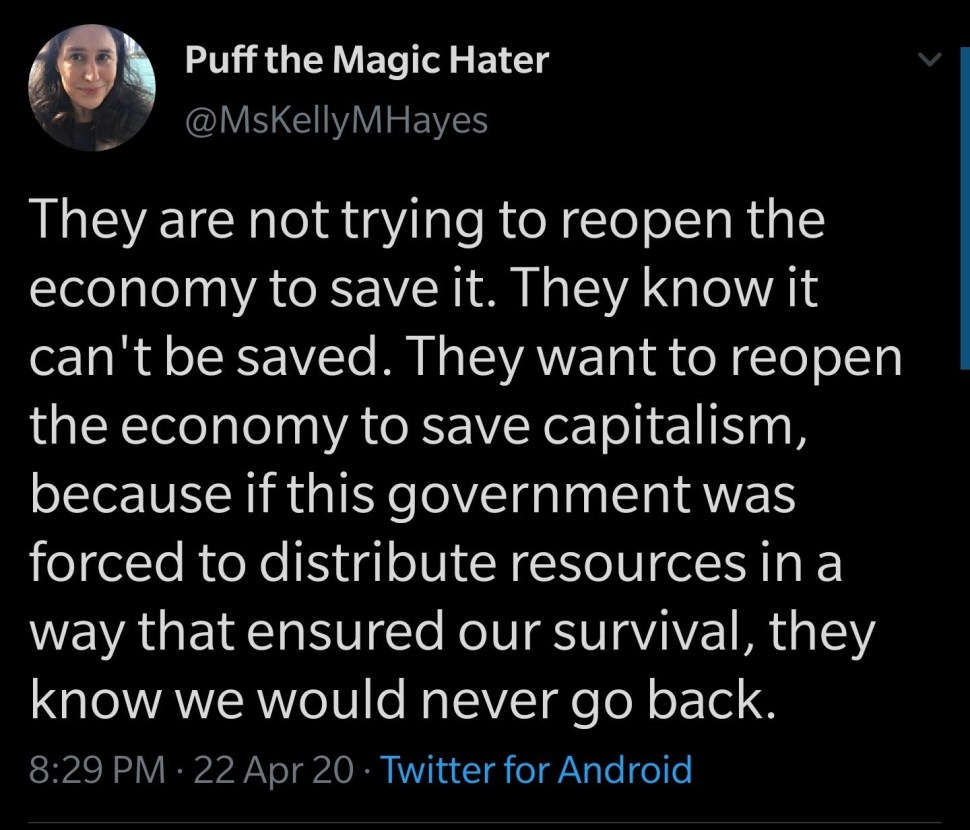Viewport: 970px width, 830px height.
Task: Expand the tweet options chevron
Action: (x=930, y=62)
